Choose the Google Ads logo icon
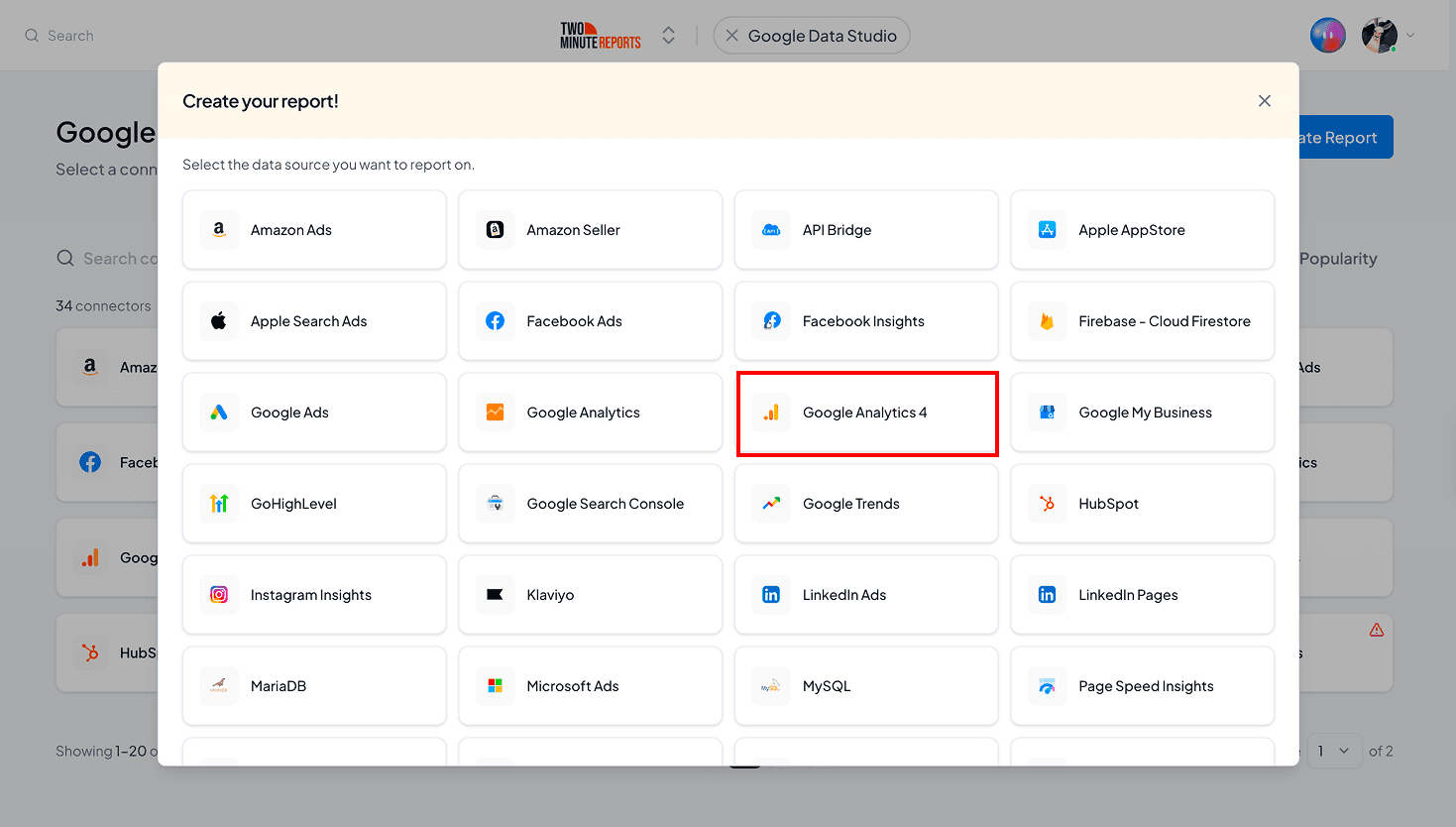1456x827 pixels. click(219, 413)
